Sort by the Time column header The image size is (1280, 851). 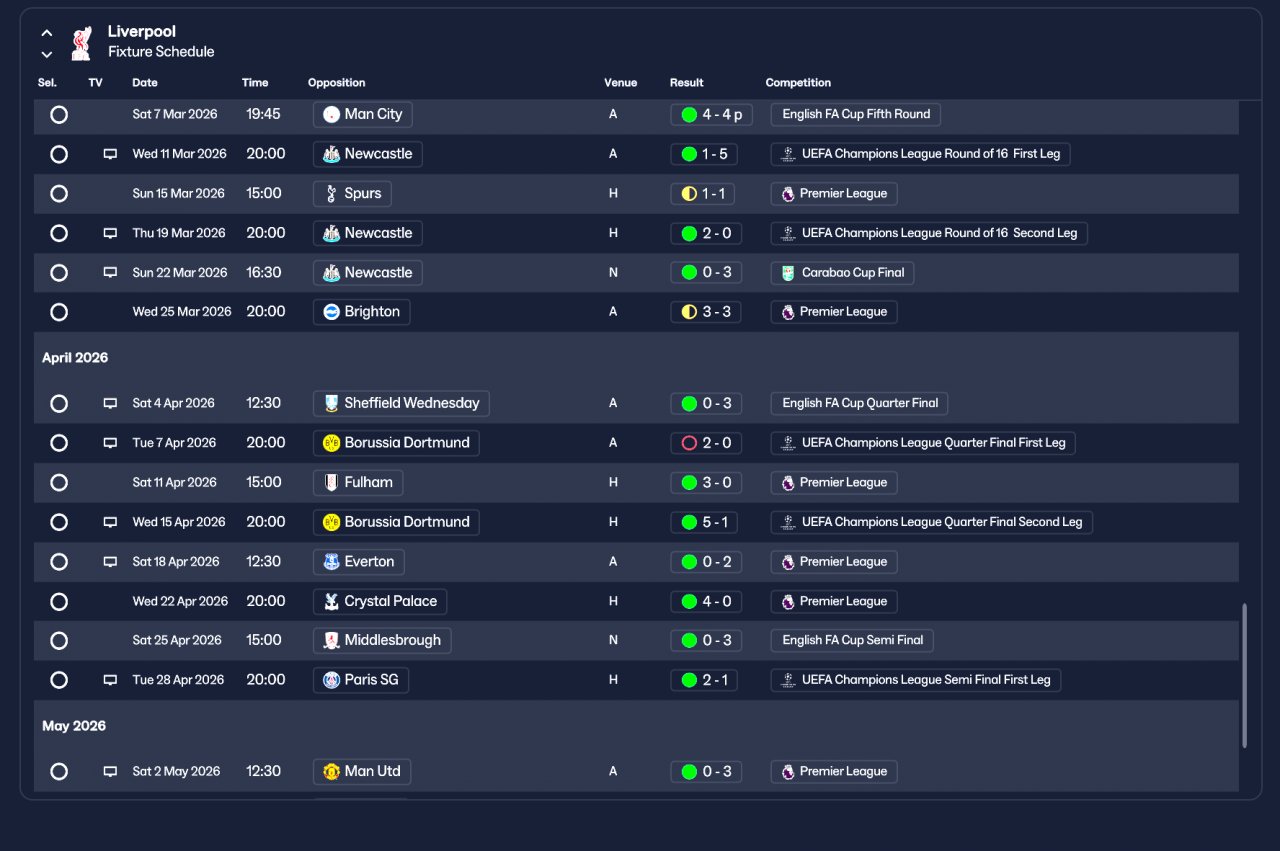[255, 83]
